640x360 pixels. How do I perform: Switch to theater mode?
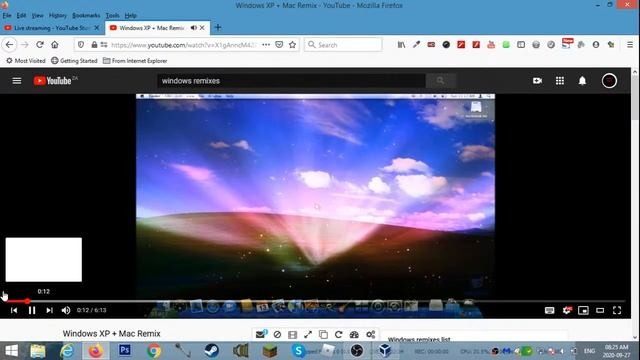coord(600,311)
